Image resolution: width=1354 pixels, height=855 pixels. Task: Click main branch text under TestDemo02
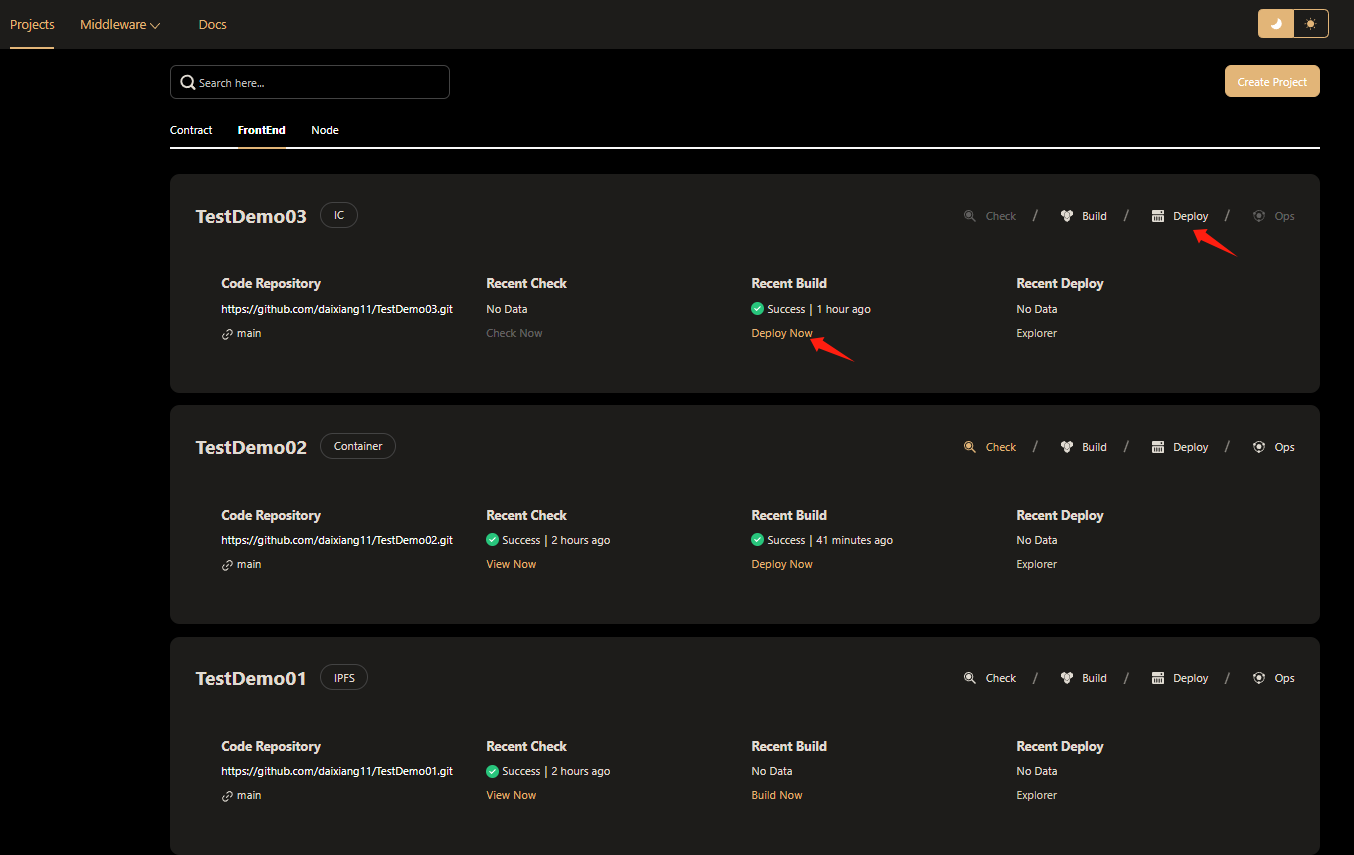249,564
